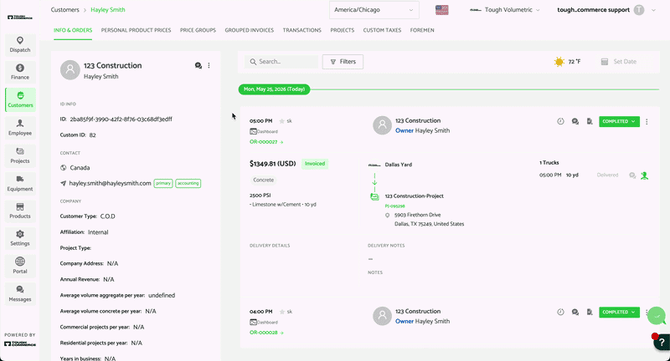This screenshot has height=361, width=670.
Task: Open the Foremen tab
Action: pos(422,30)
